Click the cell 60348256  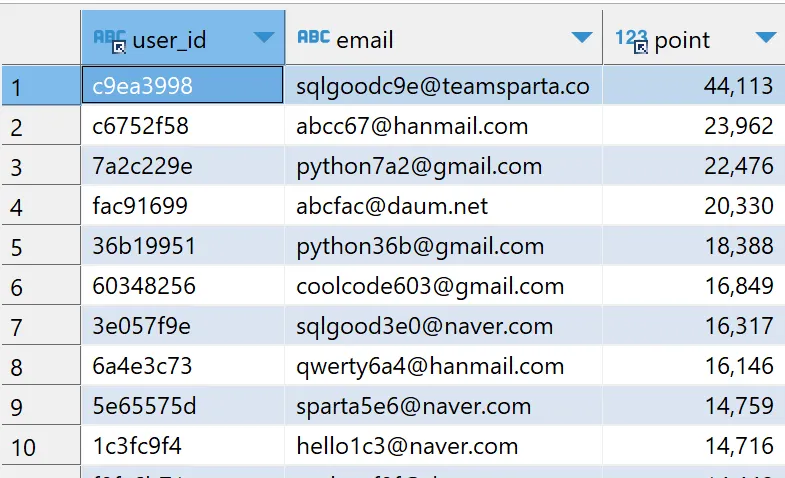[183, 286]
